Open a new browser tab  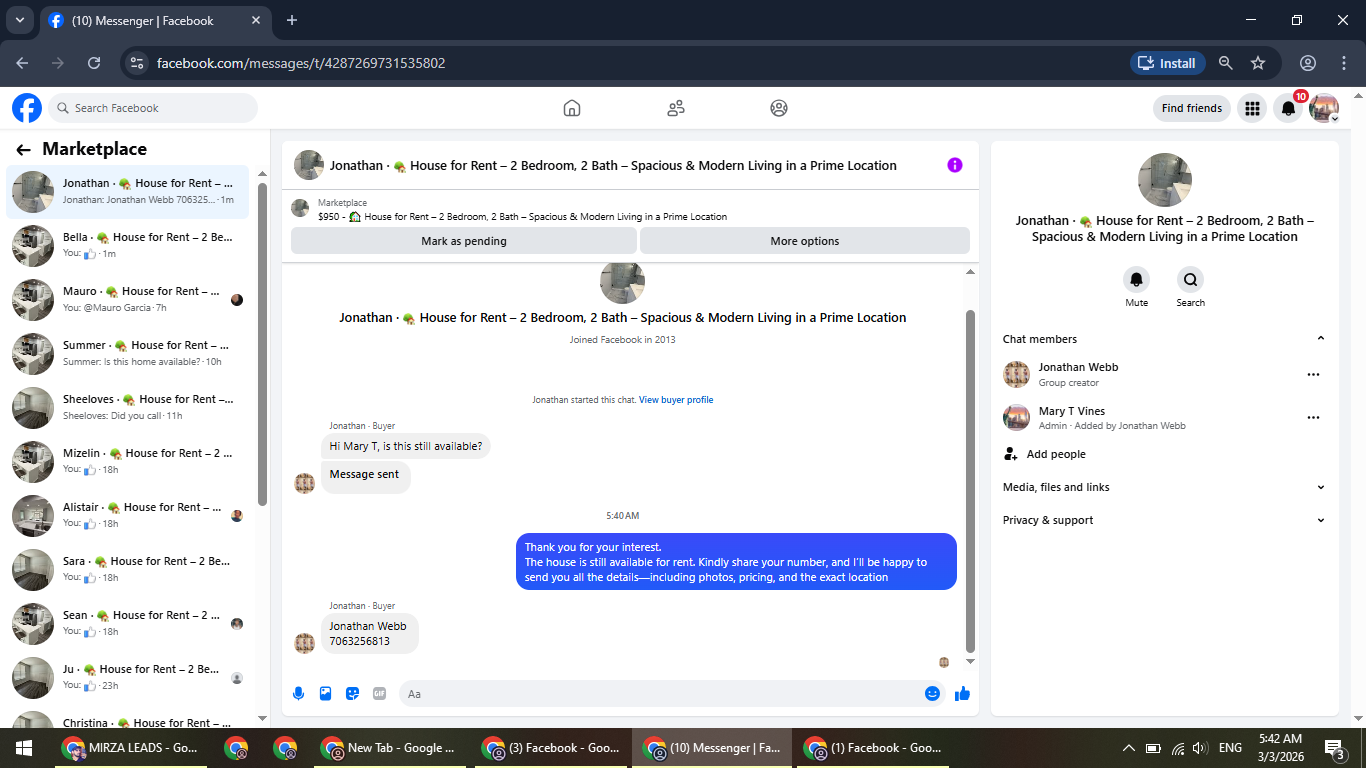point(292,20)
